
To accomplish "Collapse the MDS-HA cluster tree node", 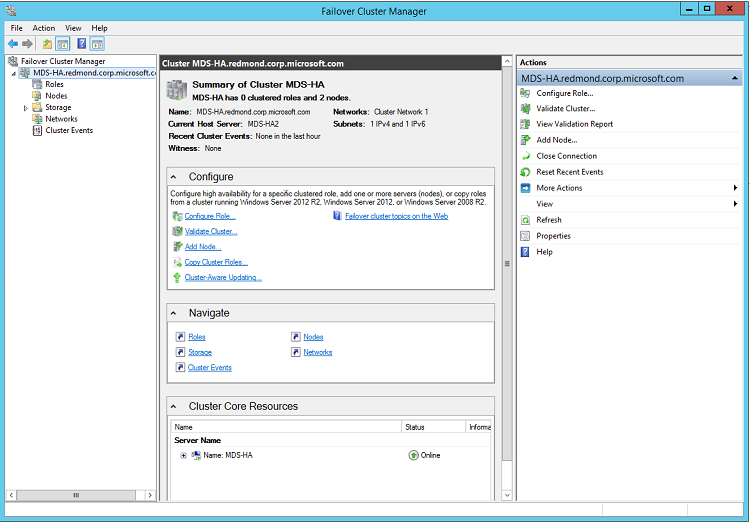I will tap(14, 74).
